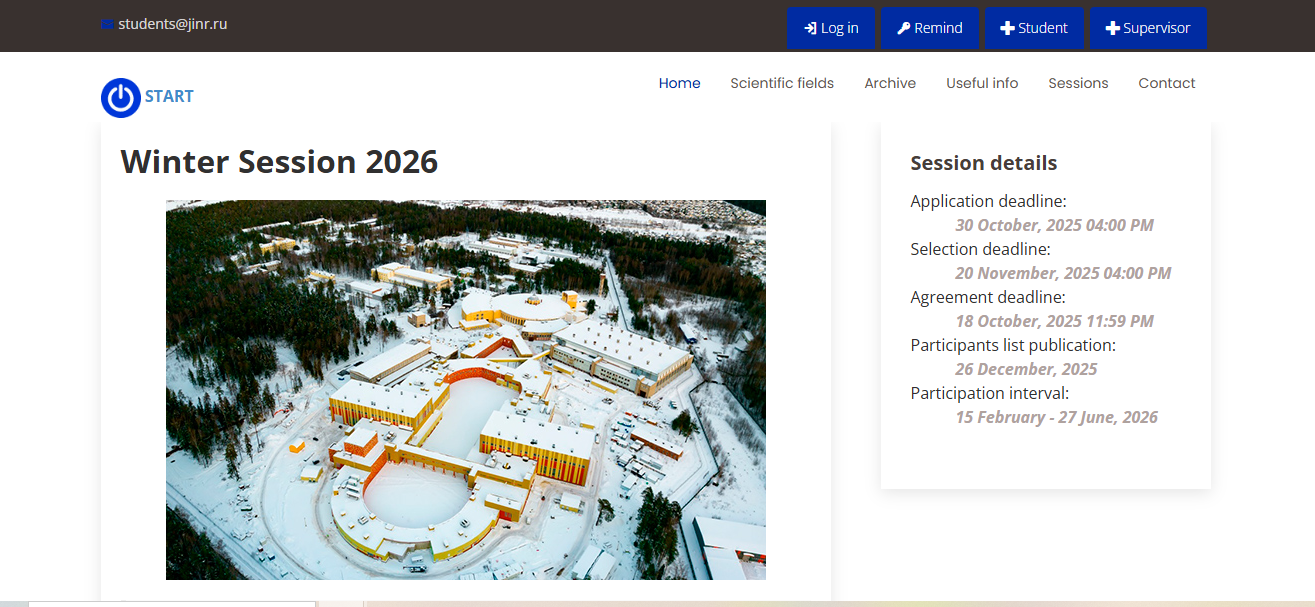1315x607 pixels.
Task: Open the Scientific fields menu item
Action: [x=781, y=83]
